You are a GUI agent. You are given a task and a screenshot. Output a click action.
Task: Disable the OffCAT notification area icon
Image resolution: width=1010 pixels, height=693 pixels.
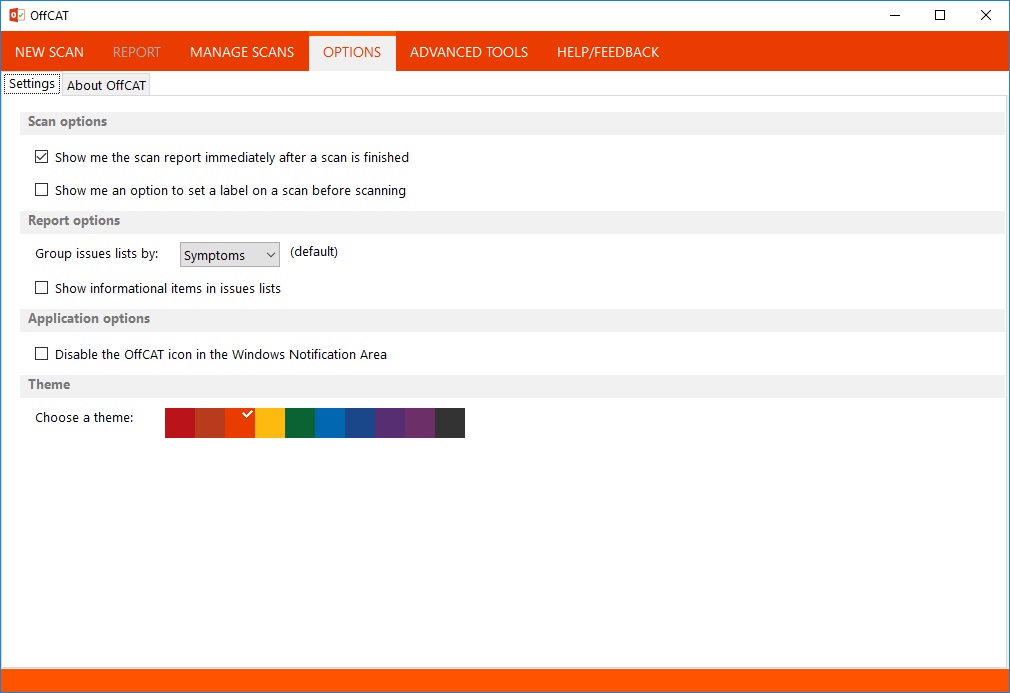click(41, 354)
